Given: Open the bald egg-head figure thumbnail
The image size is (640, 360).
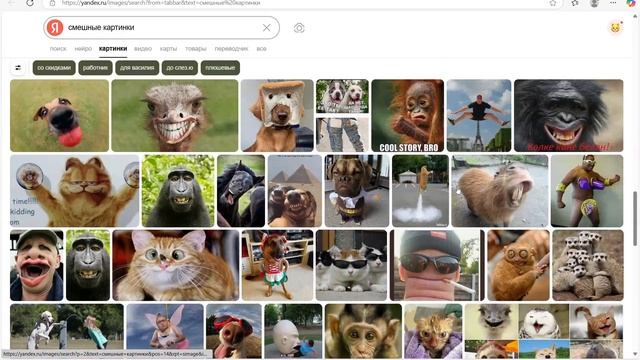Looking at the screenshot, I should pos(293,331).
